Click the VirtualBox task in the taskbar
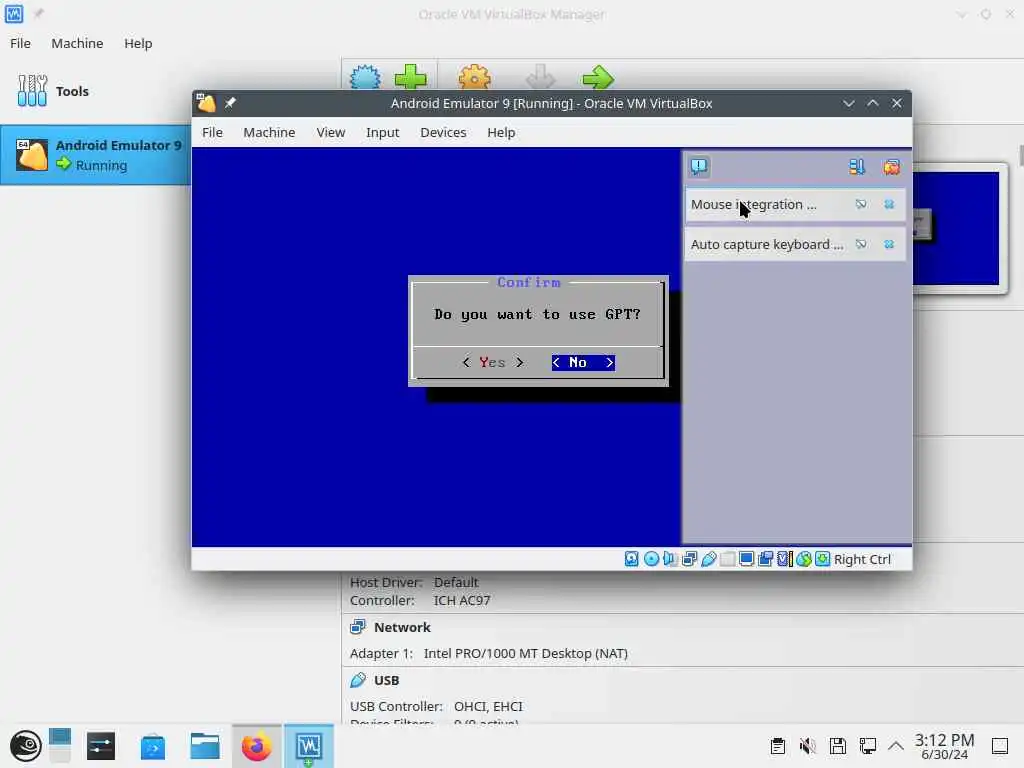This screenshot has height=768, width=1024. 309,746
